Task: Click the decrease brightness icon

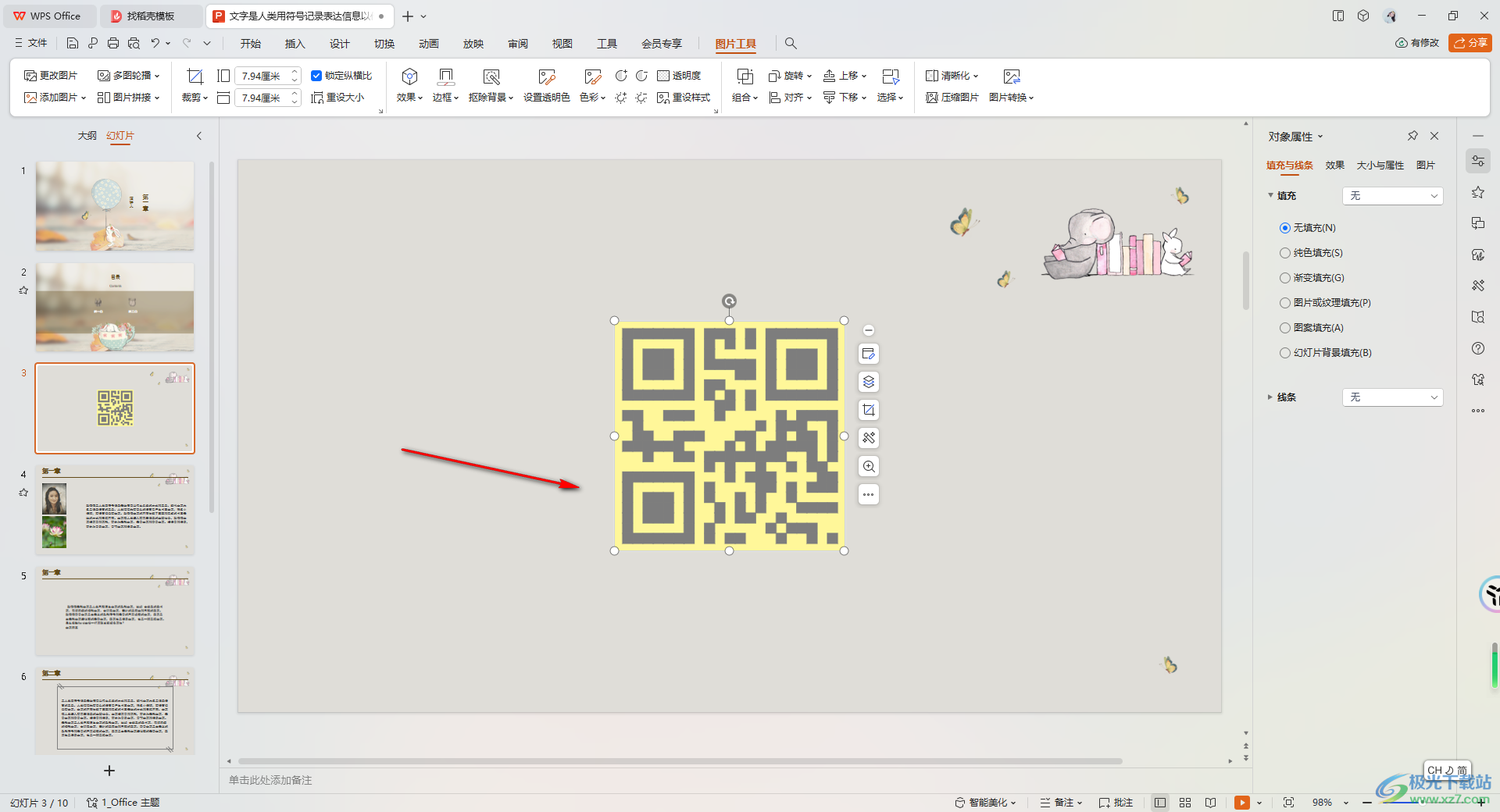Action: pos(641,98)
